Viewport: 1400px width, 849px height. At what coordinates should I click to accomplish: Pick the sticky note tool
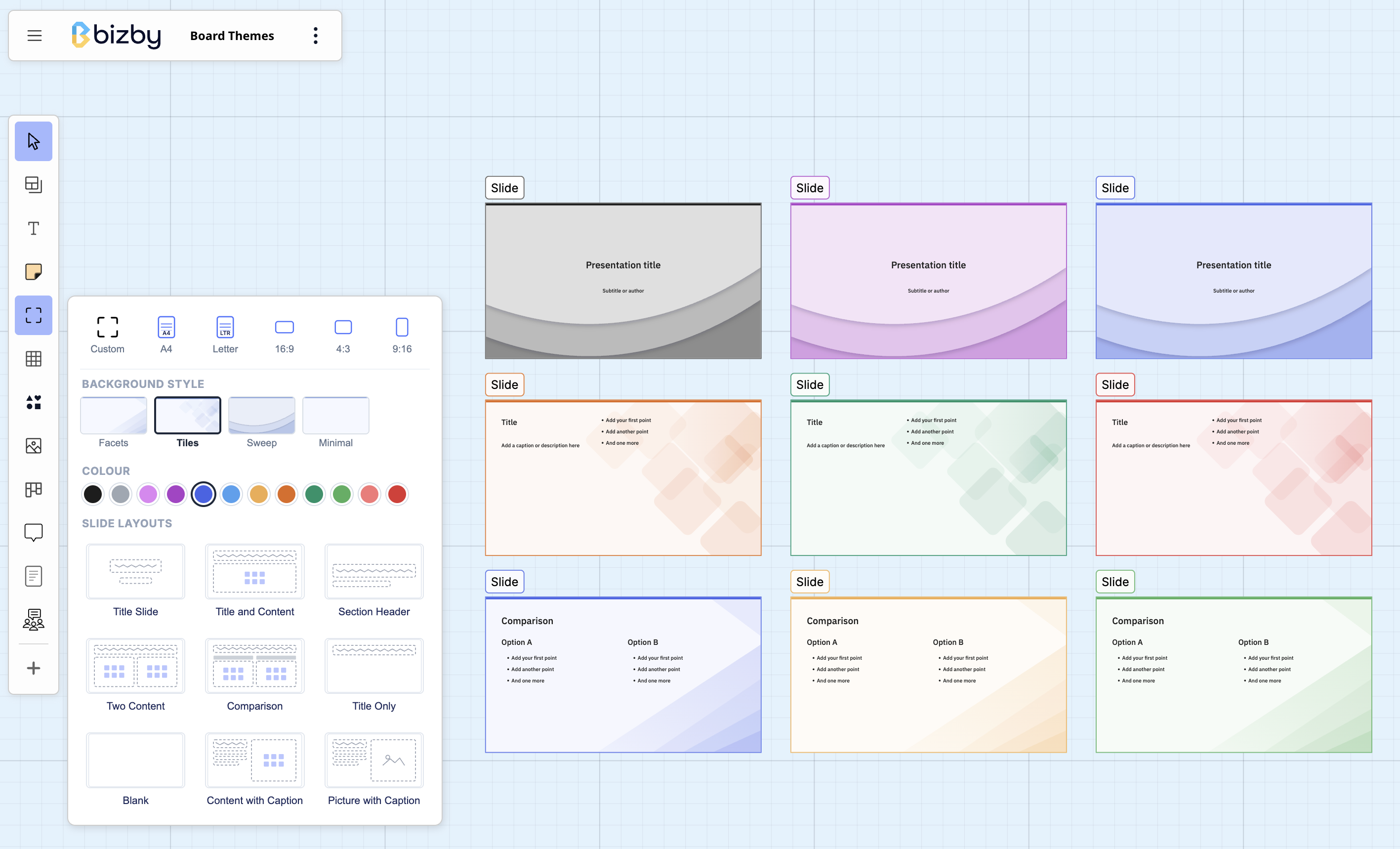[34, 272]
